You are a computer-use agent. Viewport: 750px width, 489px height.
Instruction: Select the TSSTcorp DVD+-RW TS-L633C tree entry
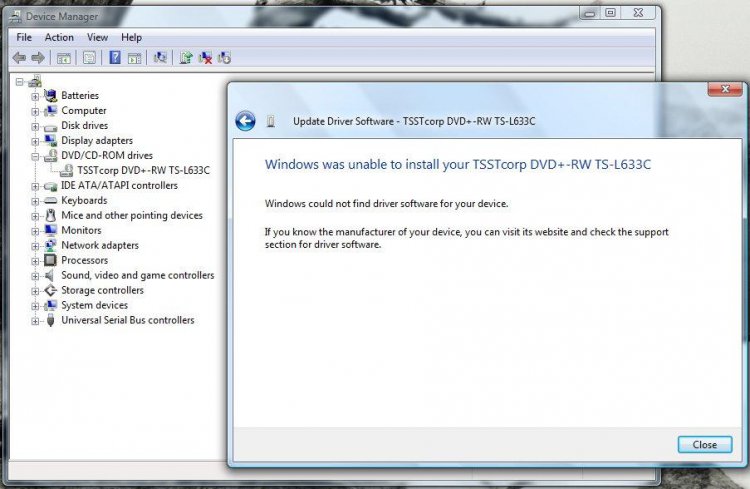point(143,170)
